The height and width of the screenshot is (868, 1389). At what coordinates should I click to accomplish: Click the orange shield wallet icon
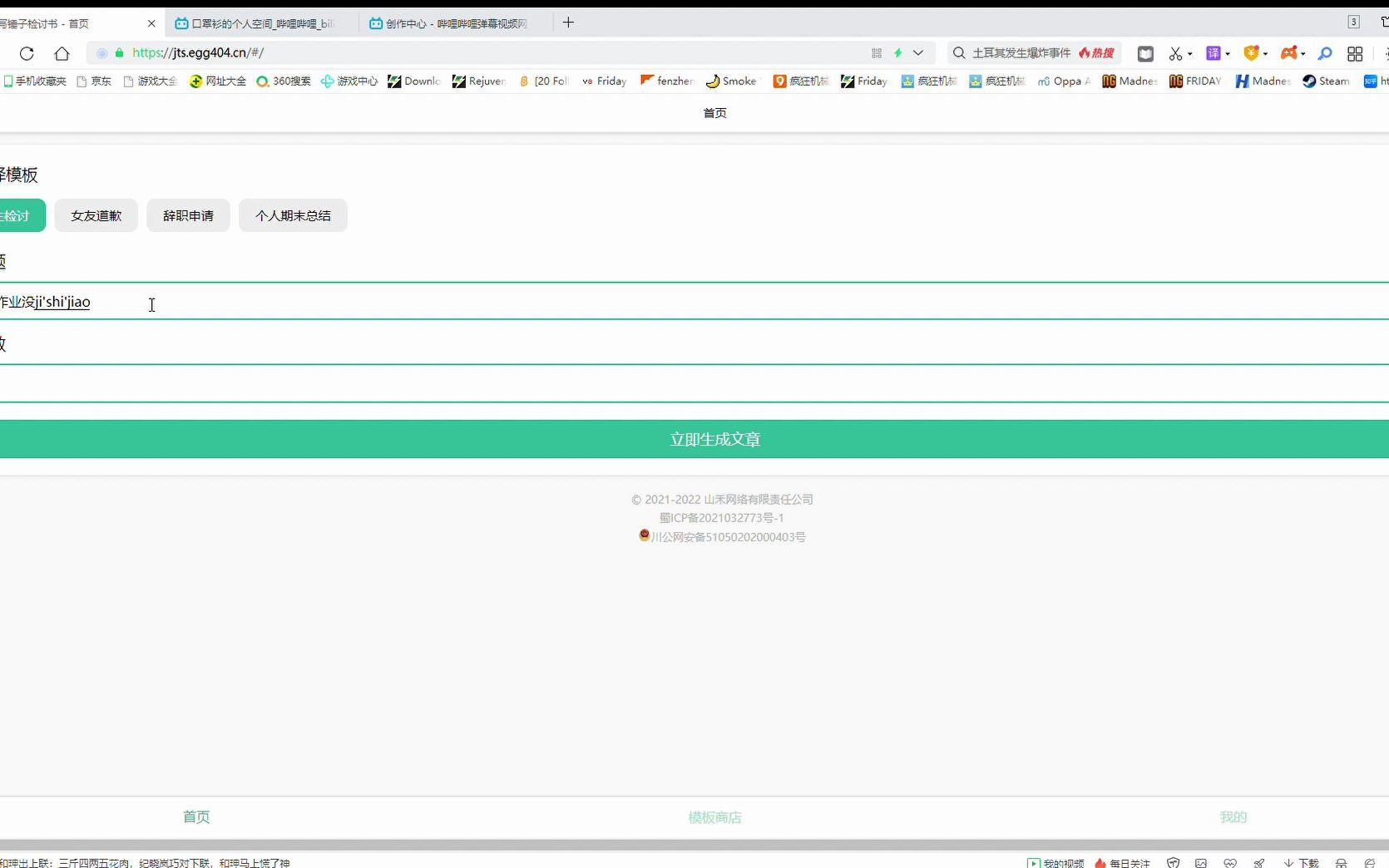point(1251,53)
